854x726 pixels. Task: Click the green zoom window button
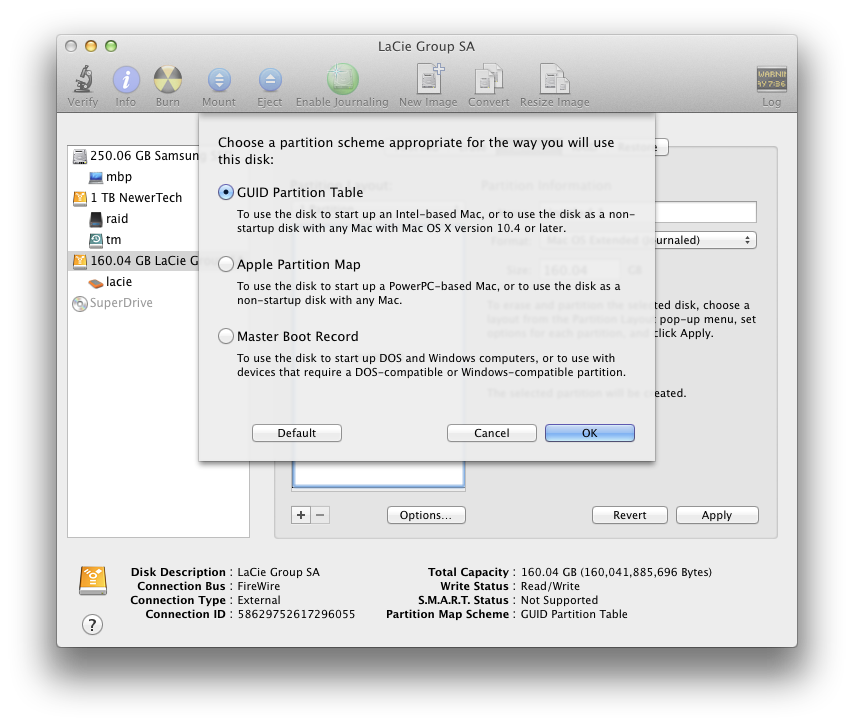pos(111,46)
